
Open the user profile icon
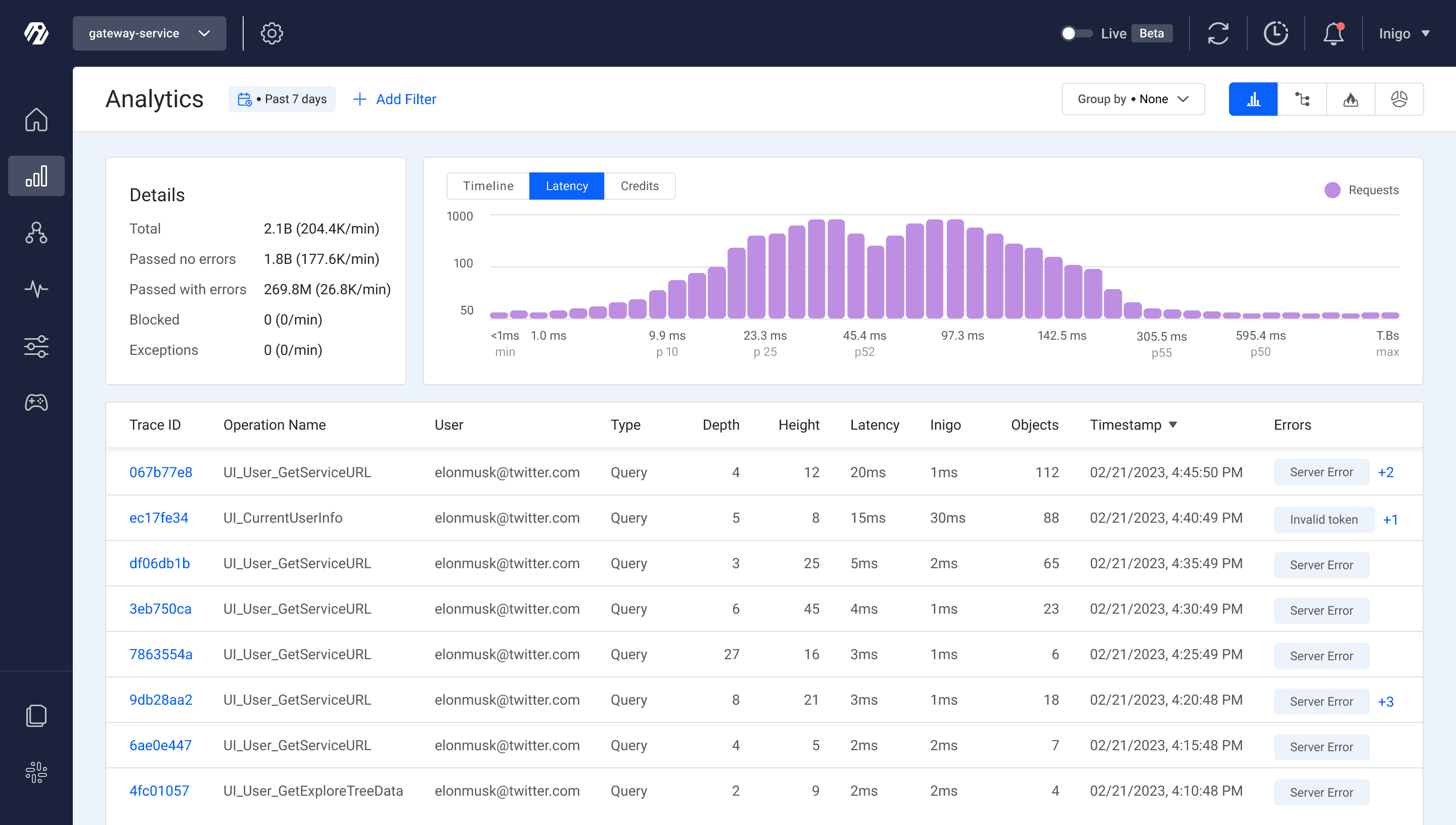(1406, 33)
